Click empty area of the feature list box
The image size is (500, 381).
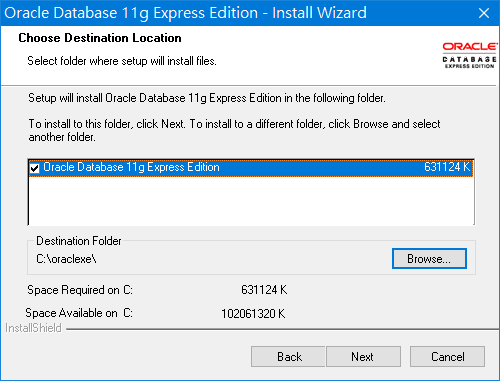[251, 200]
